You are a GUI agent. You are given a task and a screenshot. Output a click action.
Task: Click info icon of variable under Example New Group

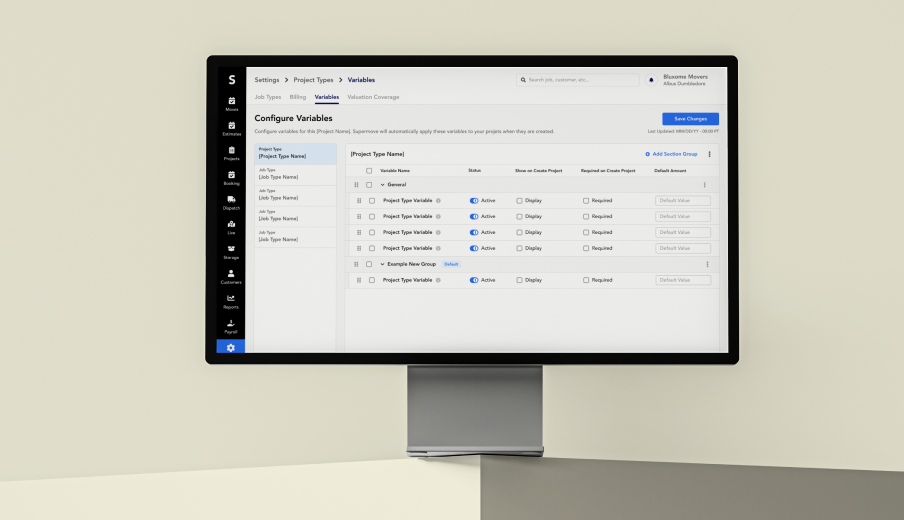pyautogui.click(x=438, y=280)
